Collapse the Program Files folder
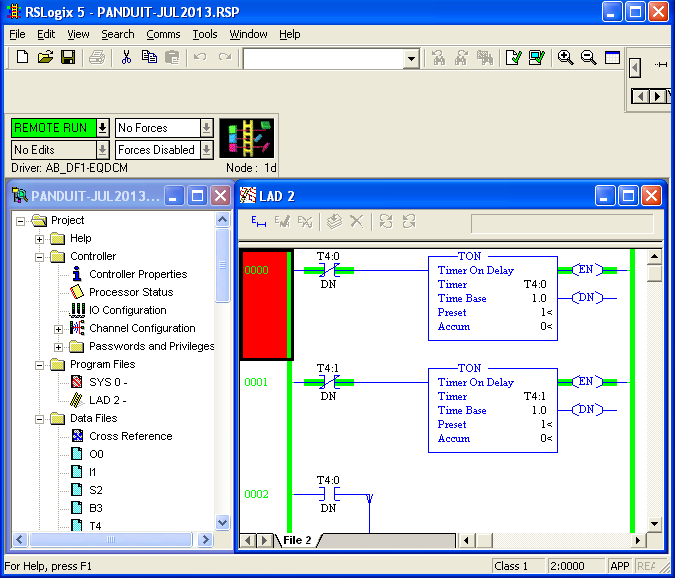This screenshot has width=675, height=578. click(x=39, y=365)
